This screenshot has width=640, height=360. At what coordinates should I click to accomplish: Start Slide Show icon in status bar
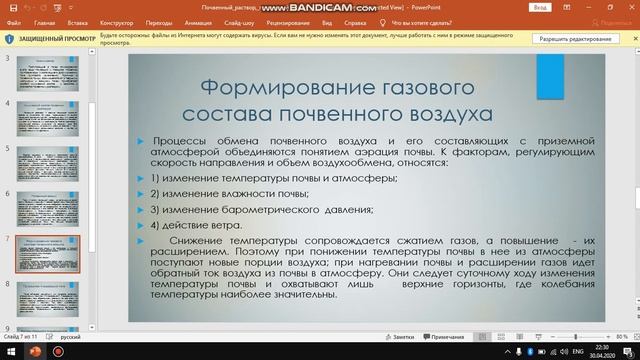click(x=538, y=337)
